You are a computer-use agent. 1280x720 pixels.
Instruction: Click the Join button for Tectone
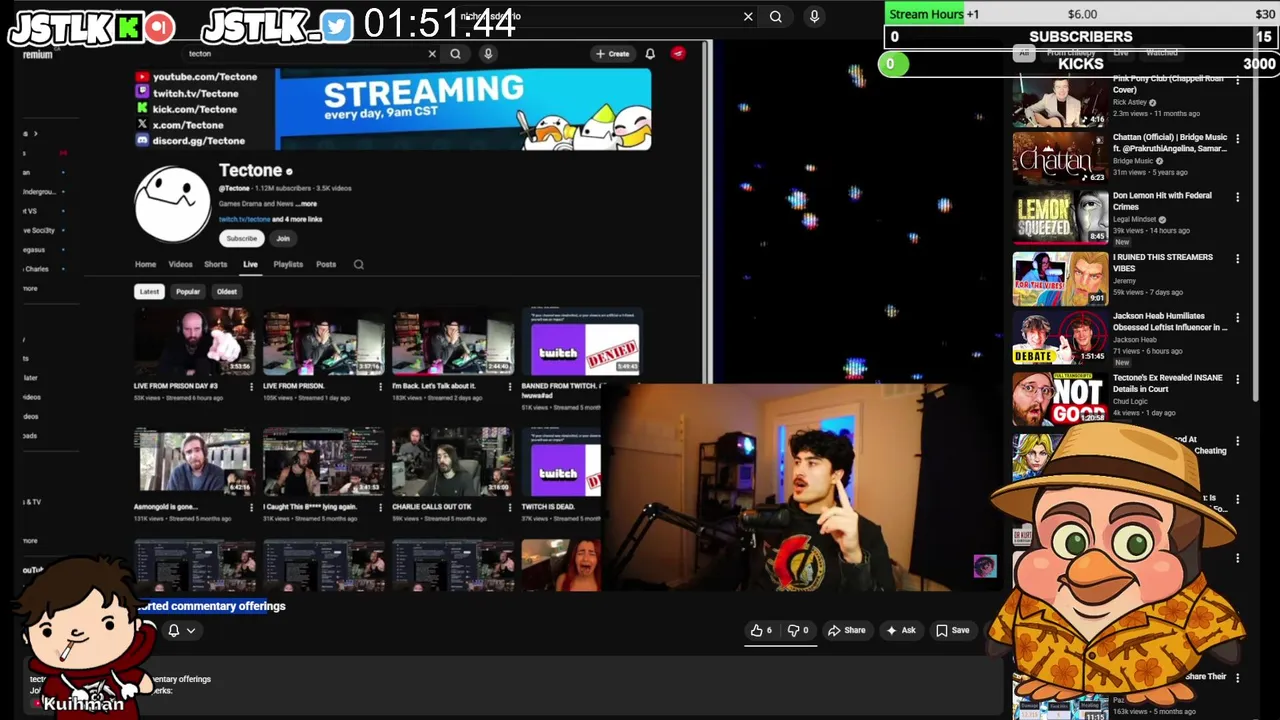coord(283,238)
